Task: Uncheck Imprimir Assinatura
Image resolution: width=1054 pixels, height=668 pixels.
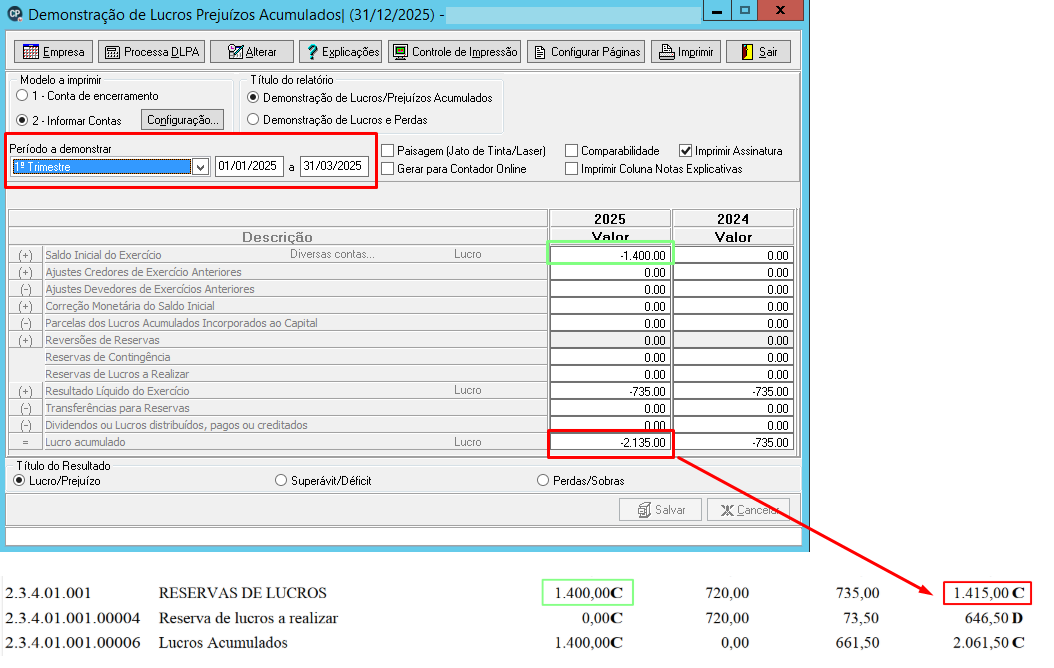Action: pos(686,151)
